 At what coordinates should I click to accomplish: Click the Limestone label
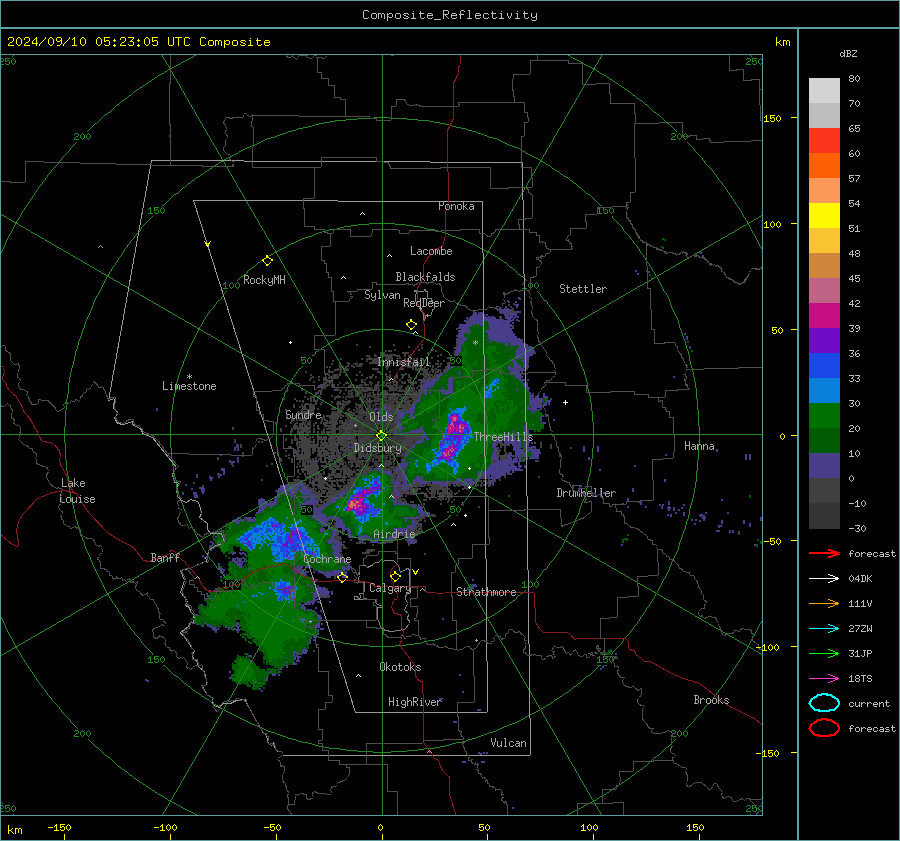[x=189, y=386]
